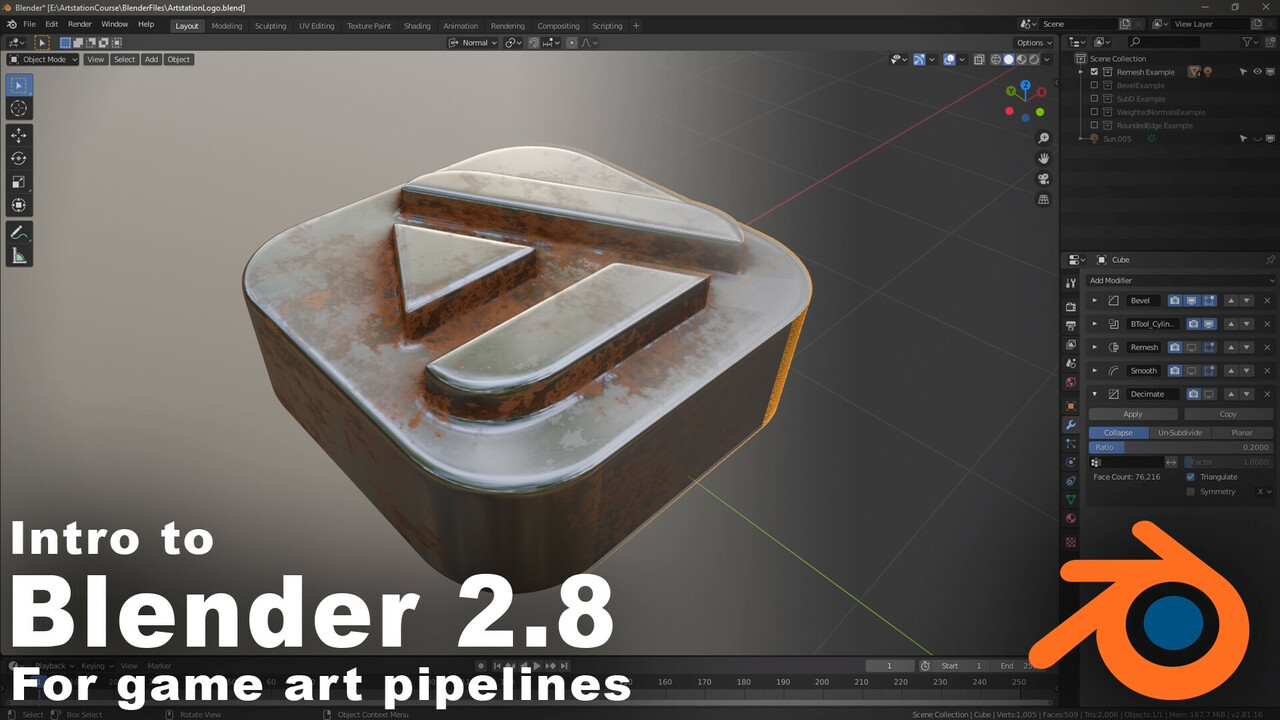Image resolution: width=1280 pixels, height=720 pixels.
Task: Open the Normal transform orientation dropdown
Action: pos(474,43)
